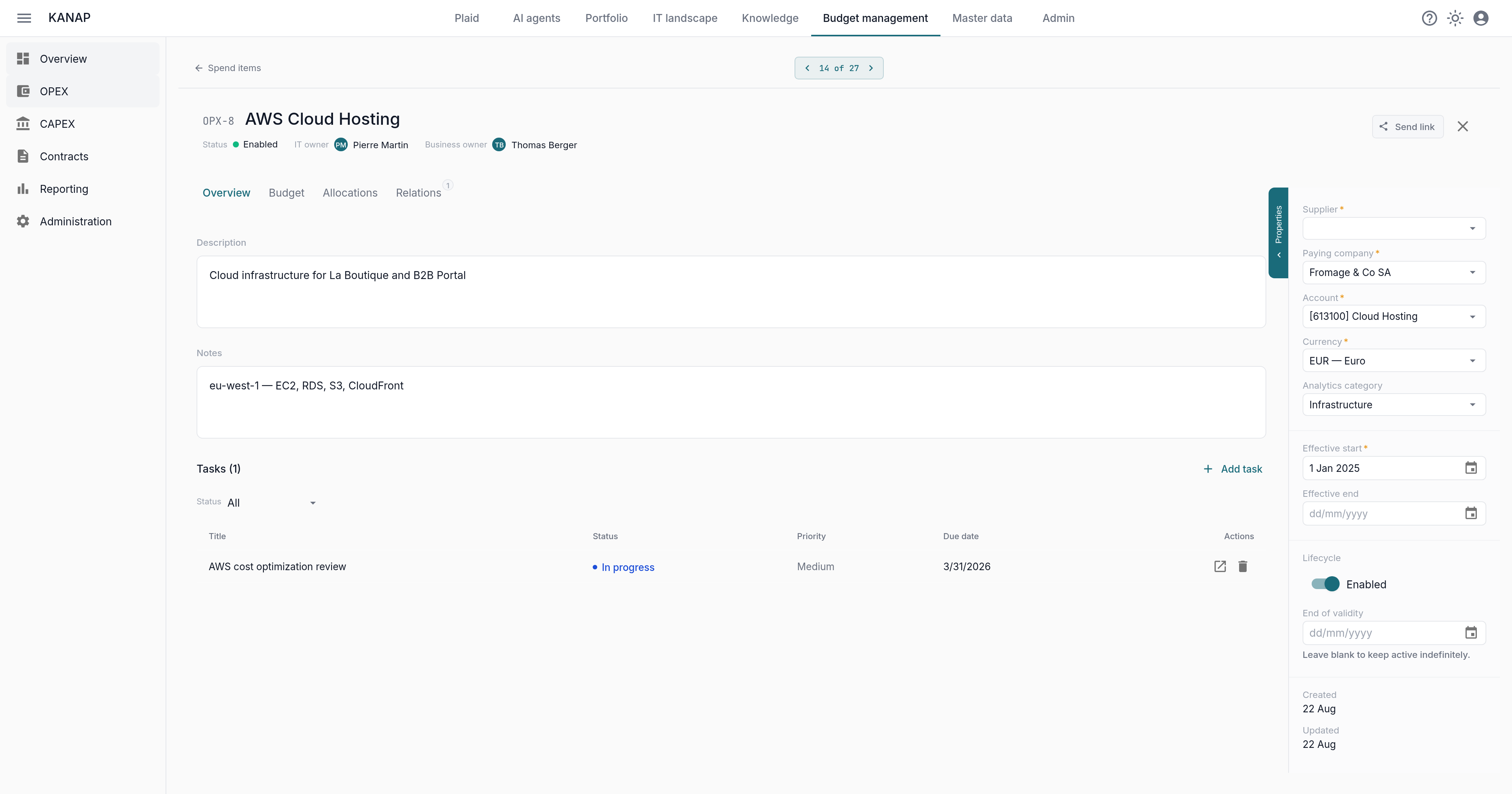Screen dimensions: 1512x794
Task: Switch to the Allocations tab
Action: point(350,192)
